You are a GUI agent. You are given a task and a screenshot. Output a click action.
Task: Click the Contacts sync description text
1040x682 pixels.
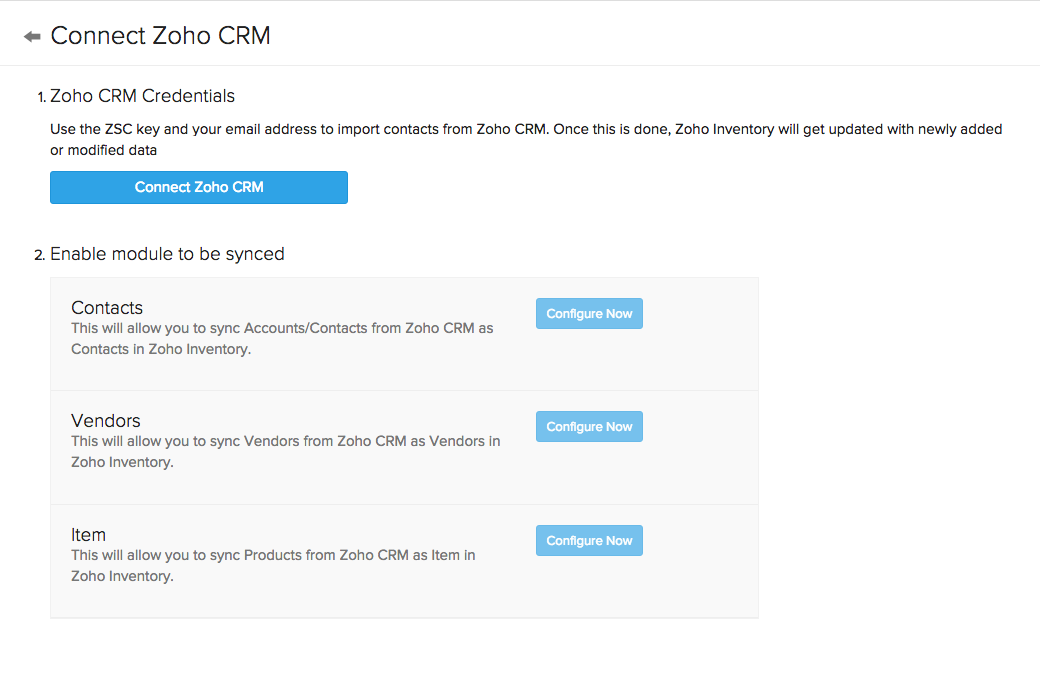281,338
